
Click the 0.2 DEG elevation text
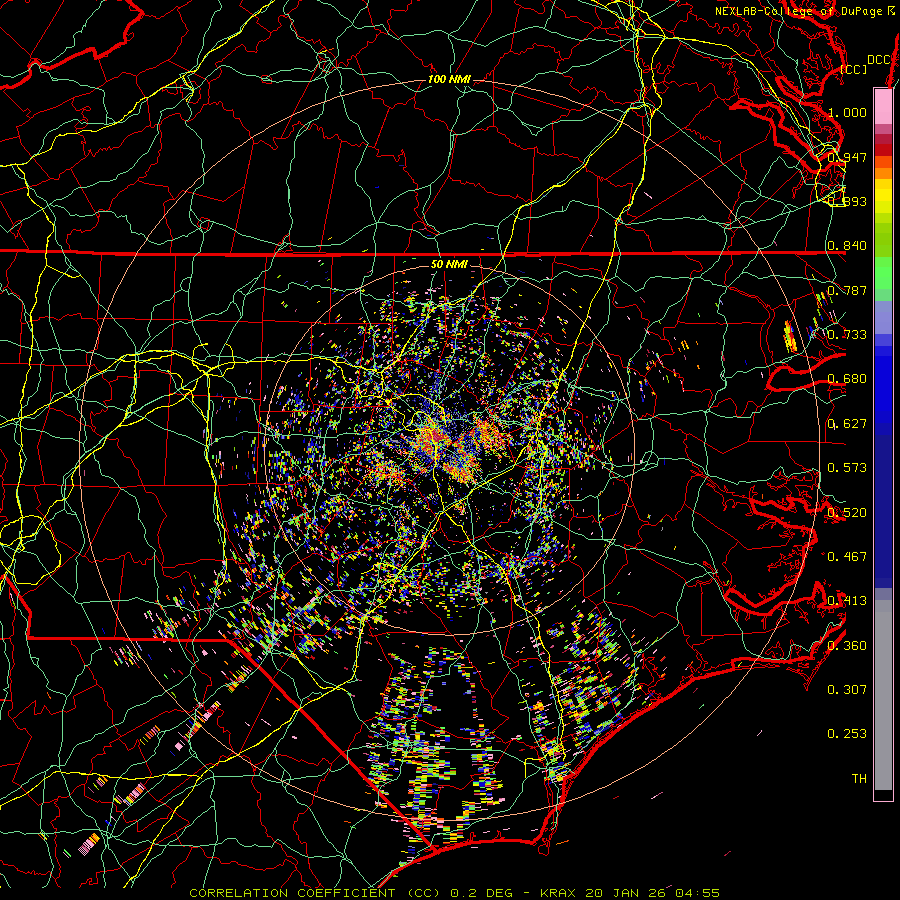point(483,893)
